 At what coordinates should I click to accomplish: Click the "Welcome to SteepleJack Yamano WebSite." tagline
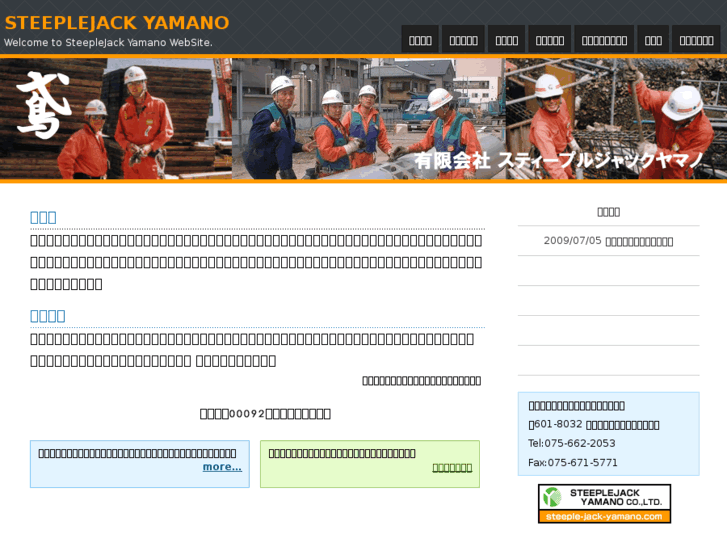click(x=108, y=43)
